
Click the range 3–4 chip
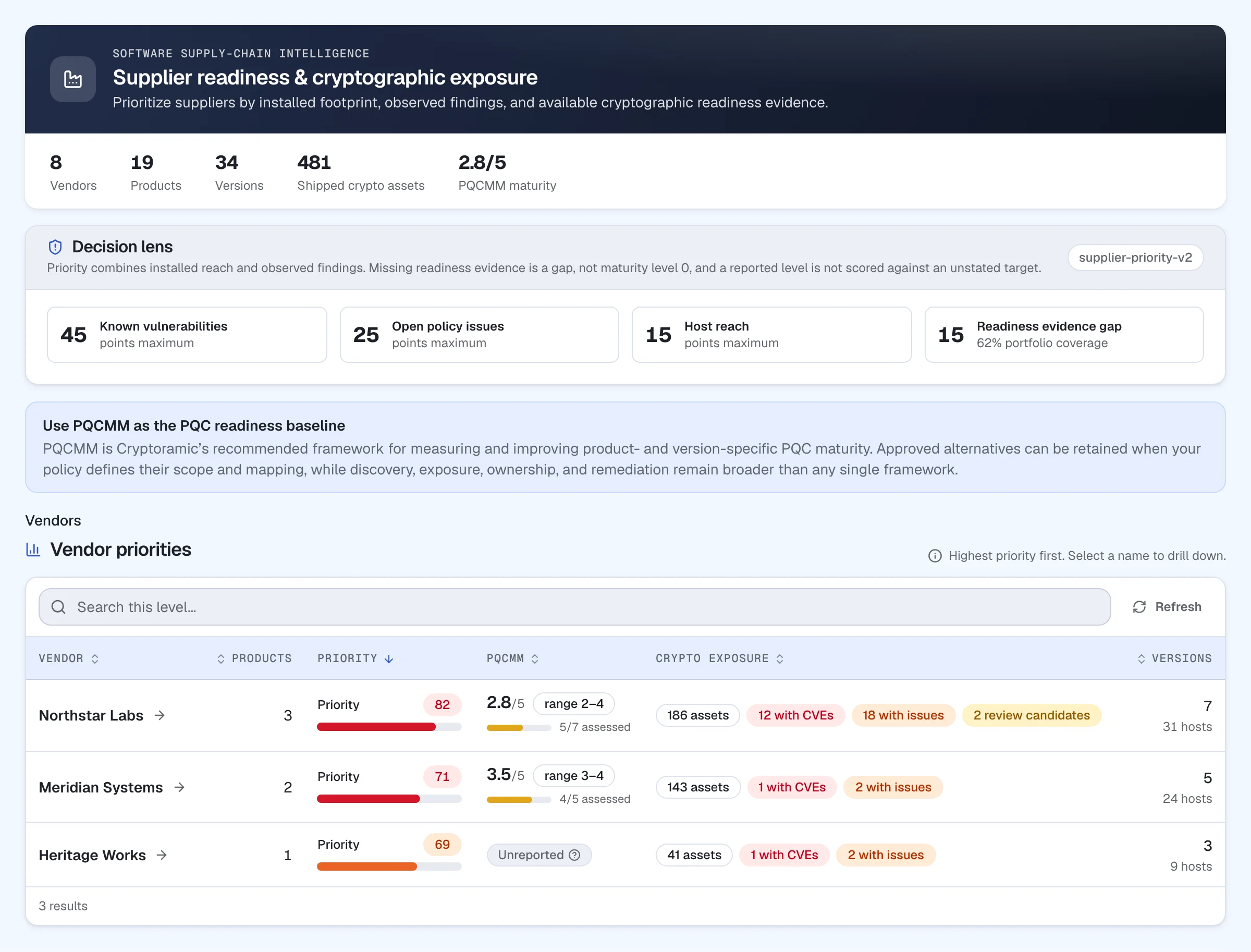coord(574,775)
